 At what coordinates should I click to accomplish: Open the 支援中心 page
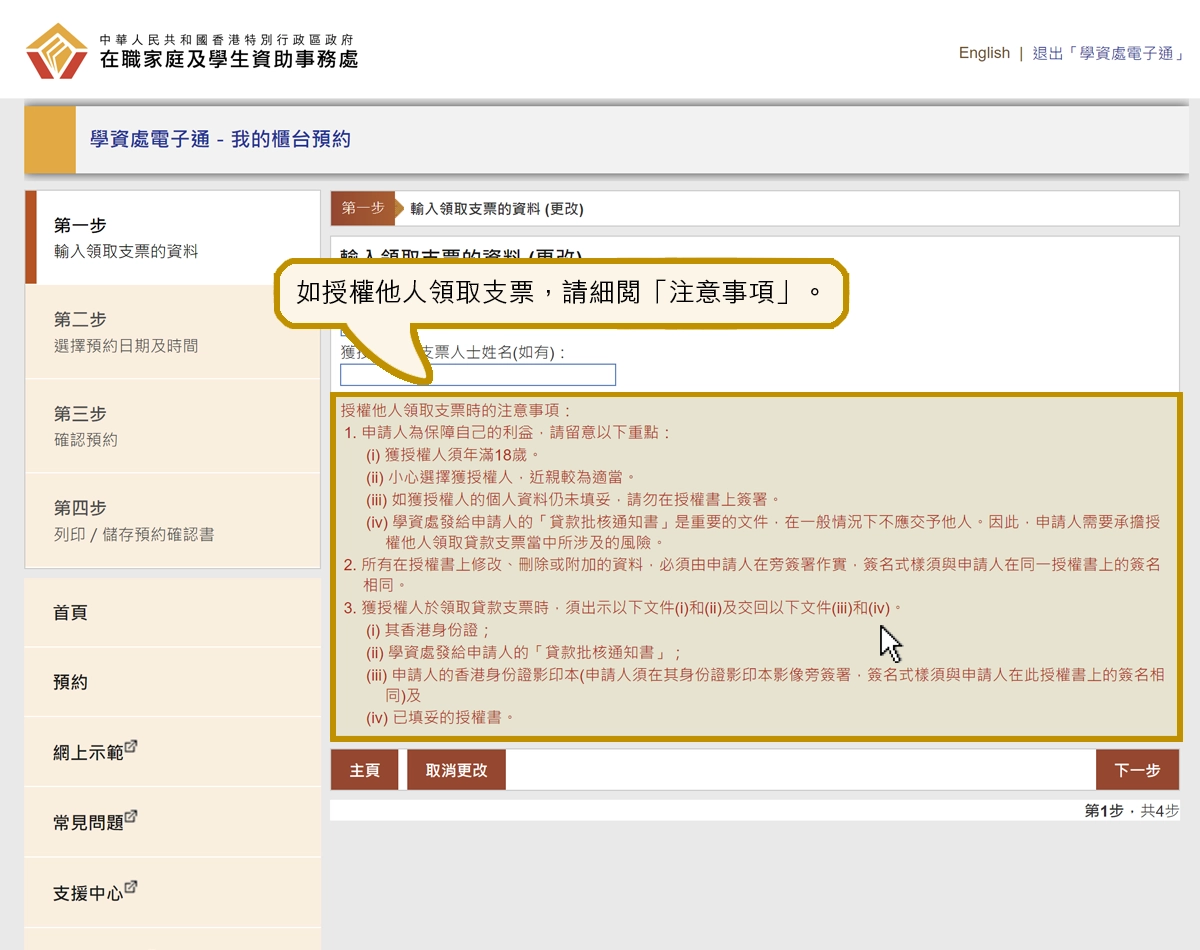[x=88, y=893]
